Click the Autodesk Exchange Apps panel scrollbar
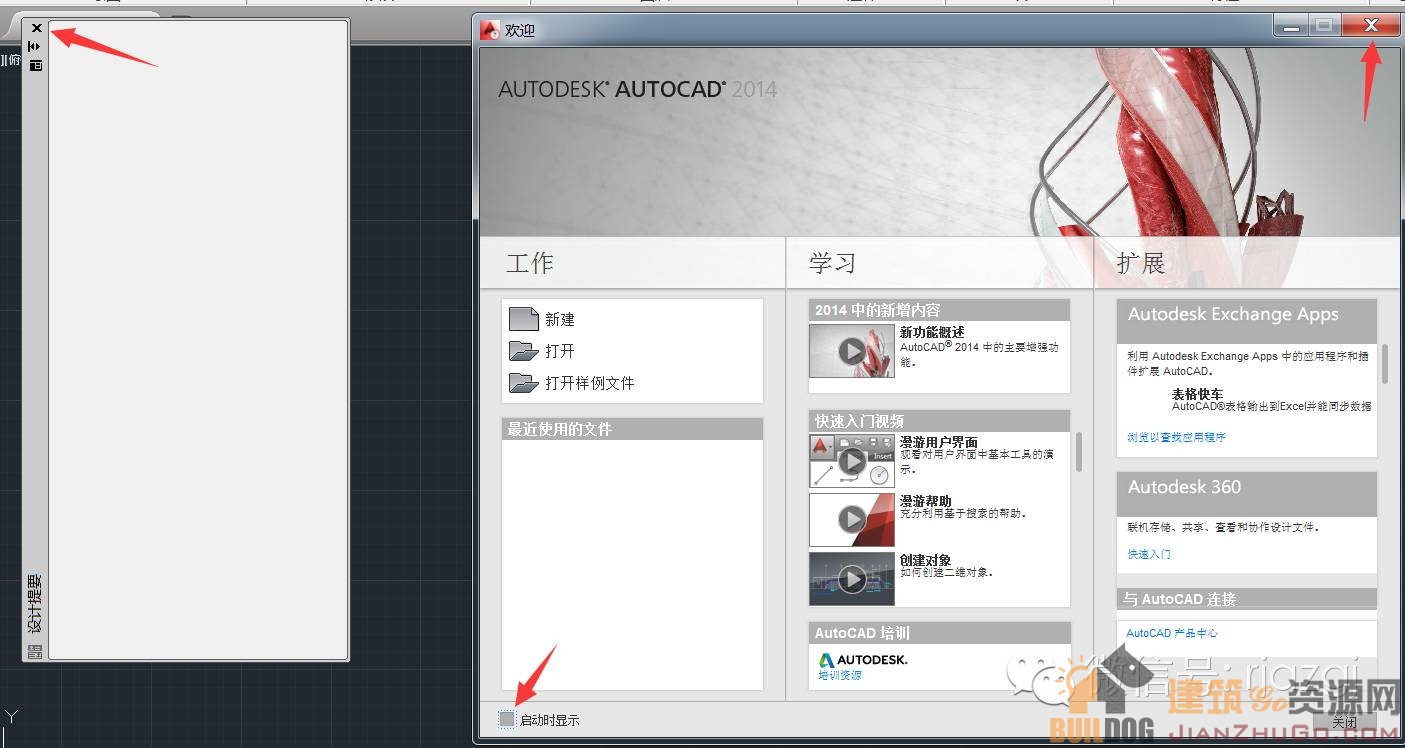The width and height of the screenshot is (1405, 748). click(x=1385, y=364)
